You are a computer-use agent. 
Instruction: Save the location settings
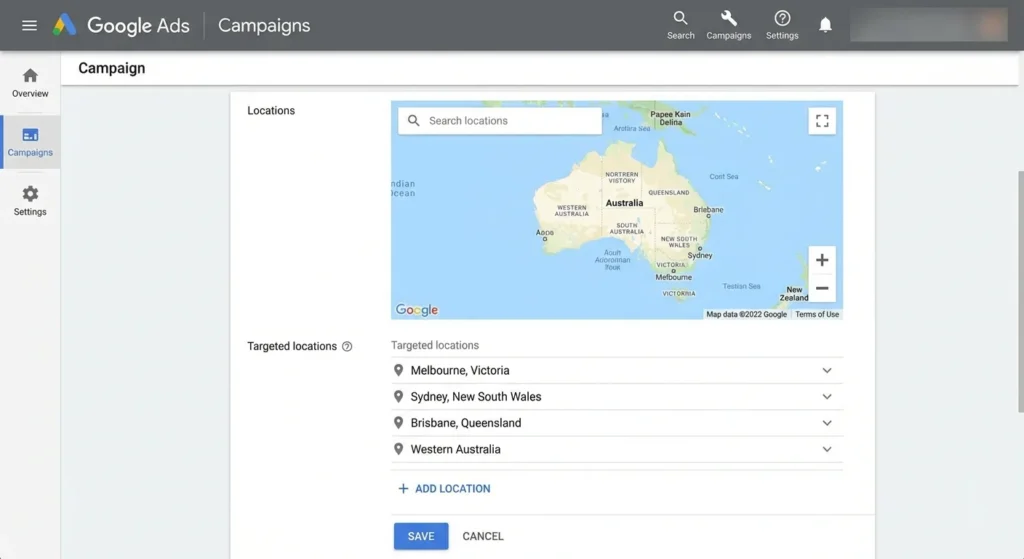421,536
